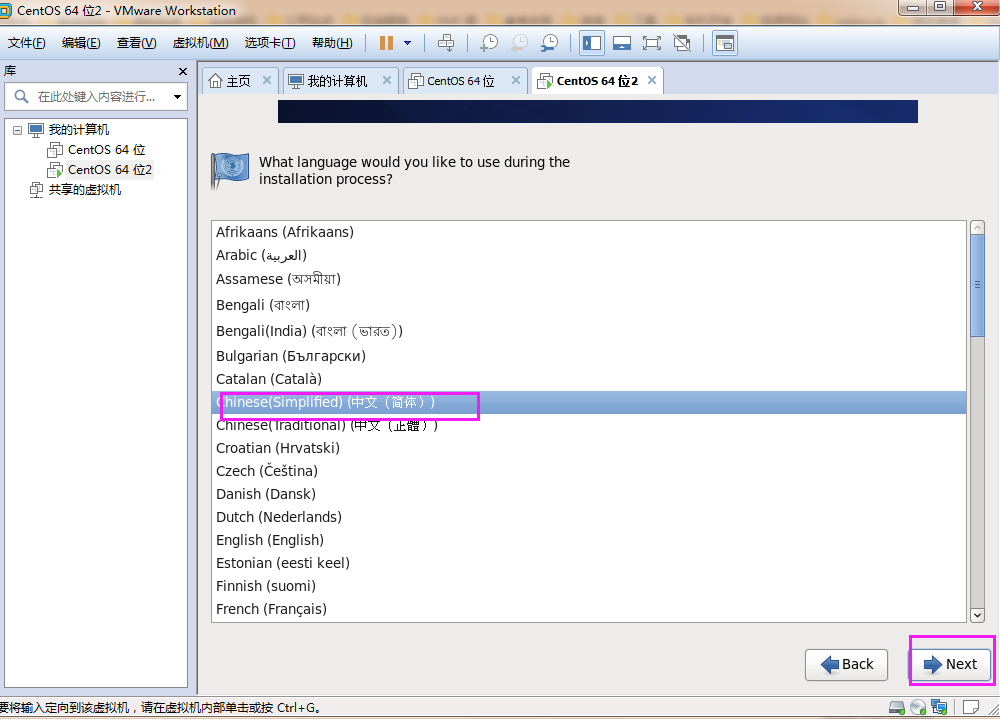
Task: Pause the virtual machine from the toolbar
Action: click(x=386, y=43)
